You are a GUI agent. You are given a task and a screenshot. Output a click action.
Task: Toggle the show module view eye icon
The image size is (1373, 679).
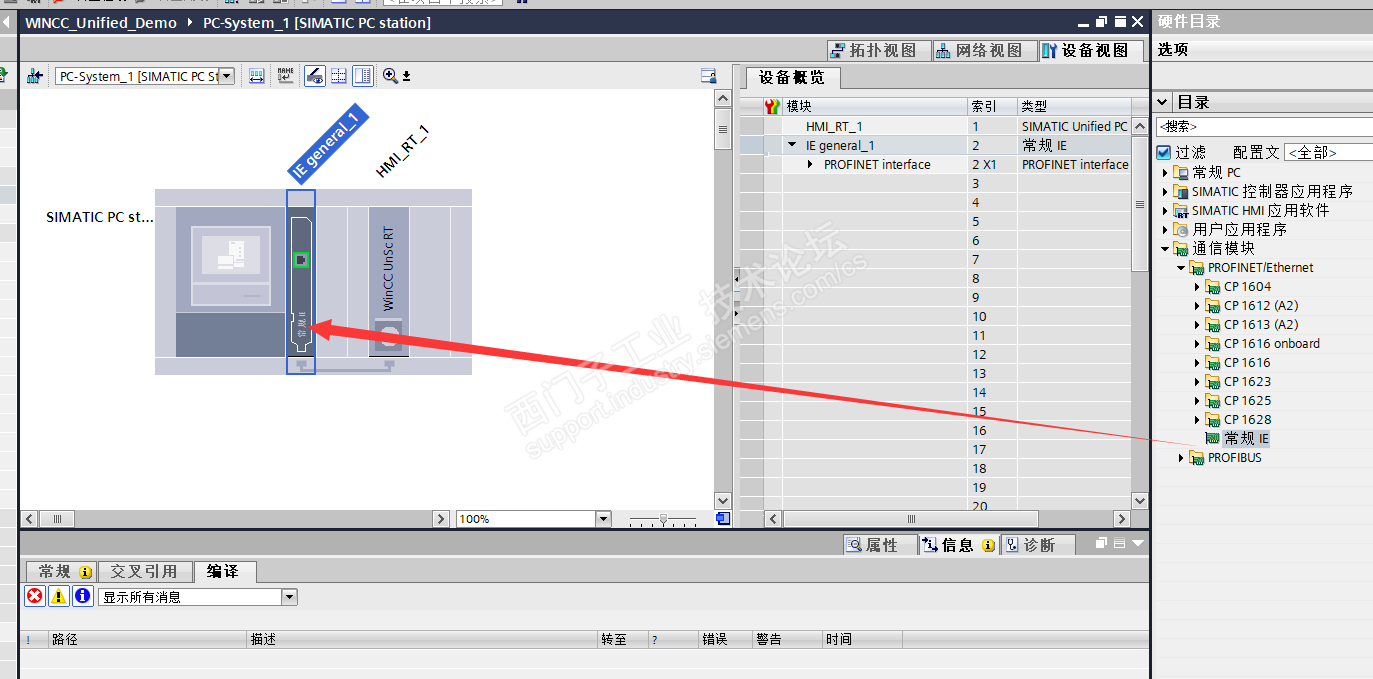point(314,76)
